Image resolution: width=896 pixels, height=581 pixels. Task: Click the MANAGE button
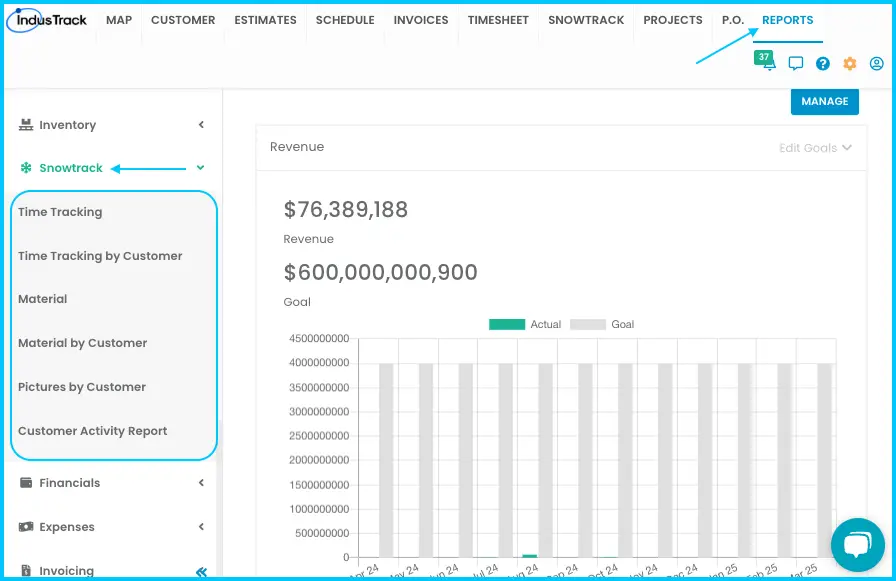(825, 101)
